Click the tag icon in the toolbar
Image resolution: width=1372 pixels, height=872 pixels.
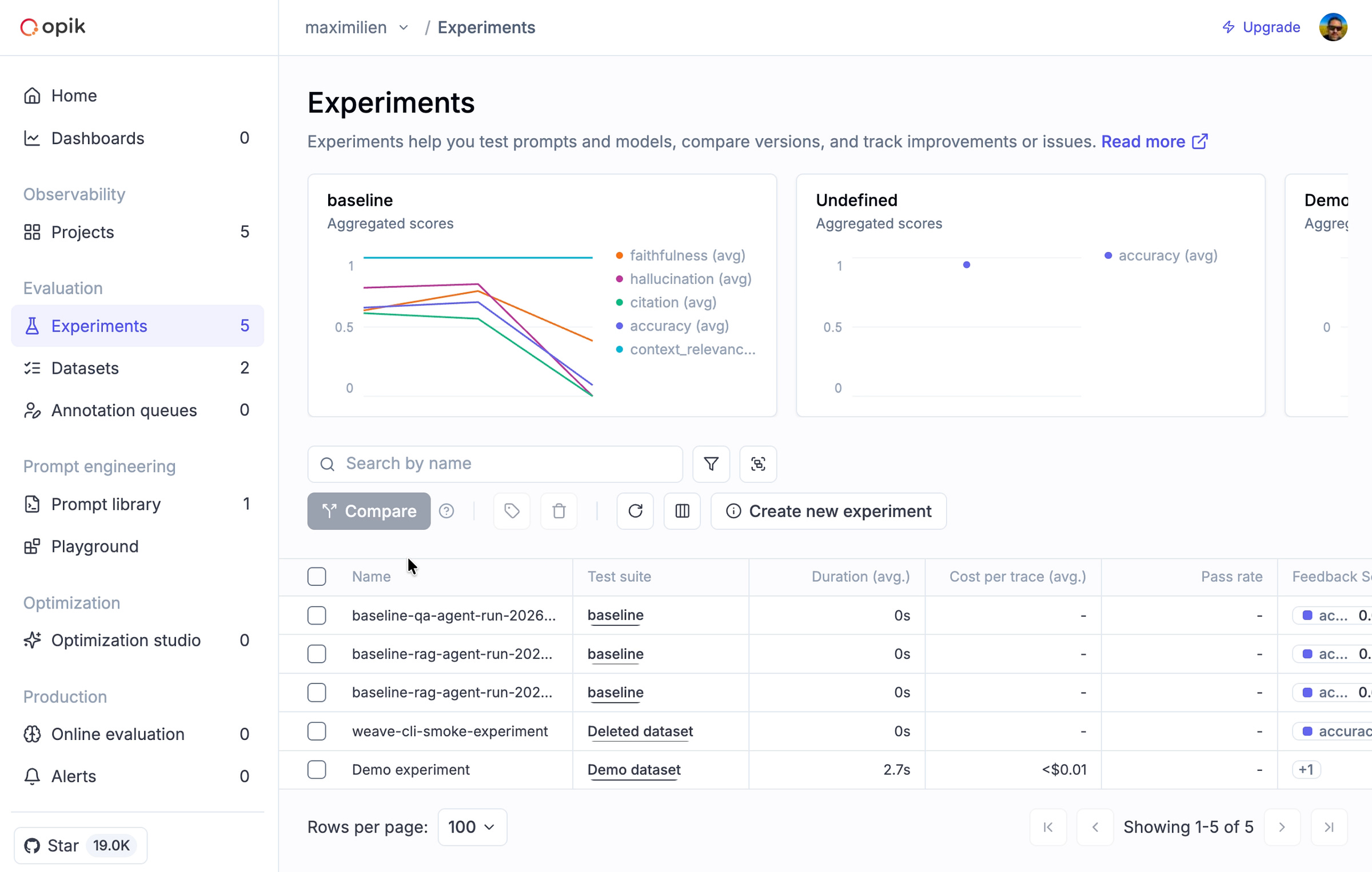(x=512, y=511)
